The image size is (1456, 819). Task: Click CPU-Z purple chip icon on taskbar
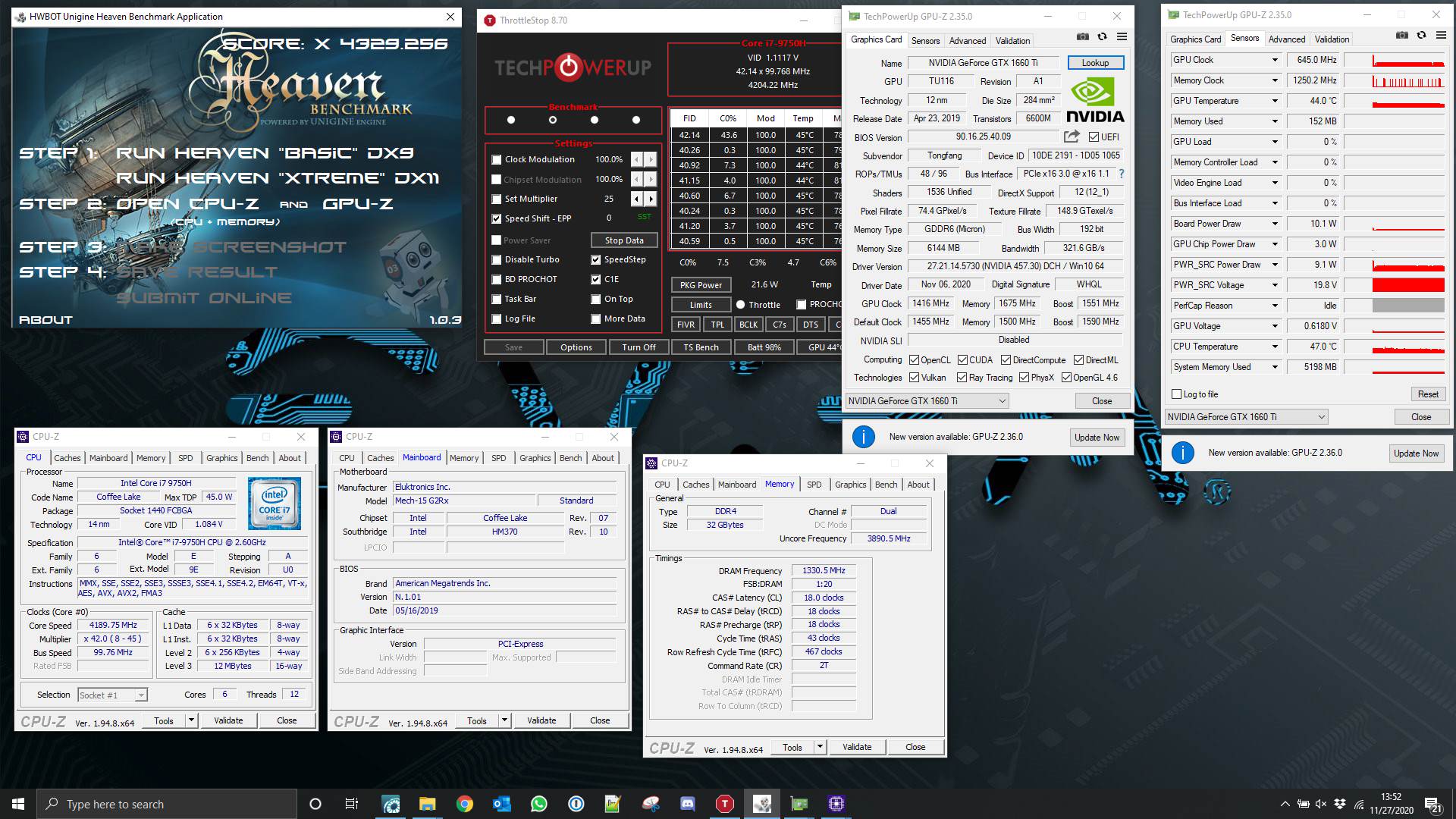pyautogui.click(x=836, y=804)
